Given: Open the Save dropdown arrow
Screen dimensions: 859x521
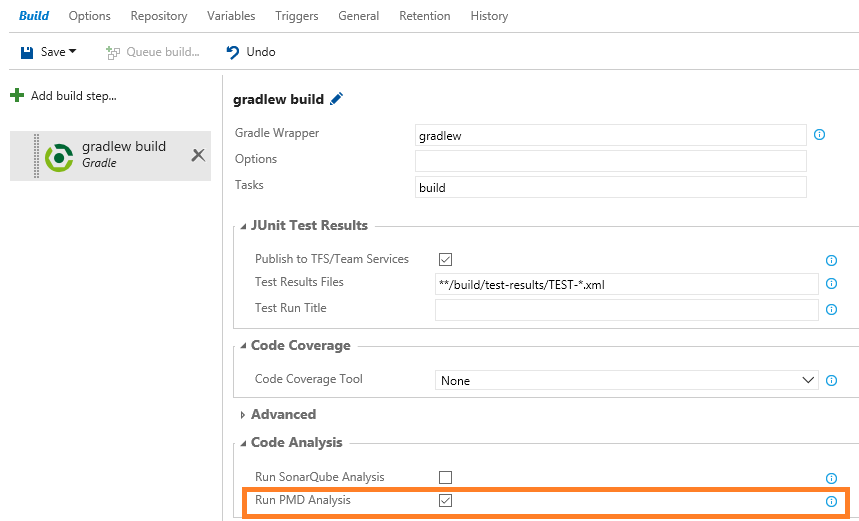Looking at the screenshot, I should (x=72, y=51).
